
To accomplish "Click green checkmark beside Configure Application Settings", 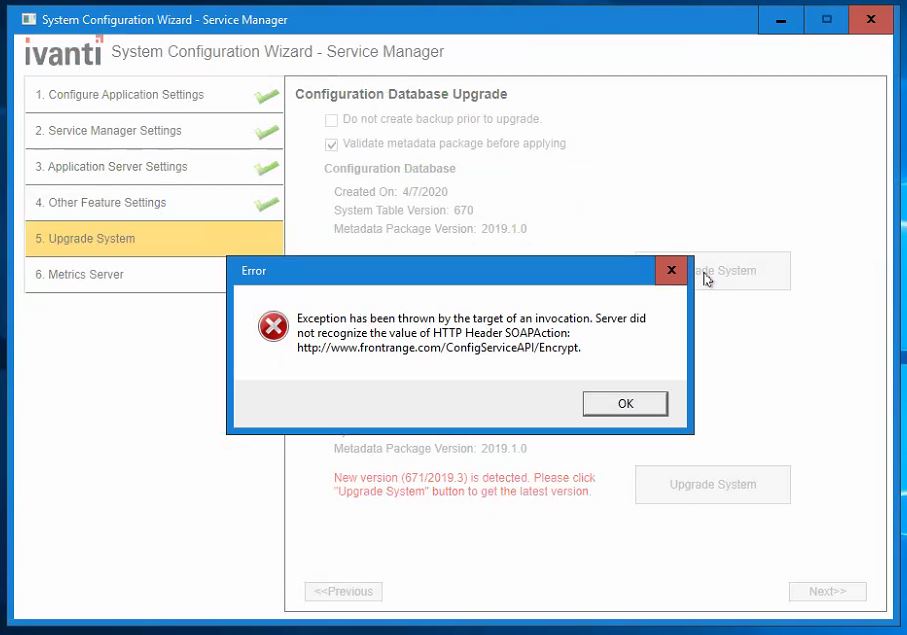I will click(x=266, y=96).
